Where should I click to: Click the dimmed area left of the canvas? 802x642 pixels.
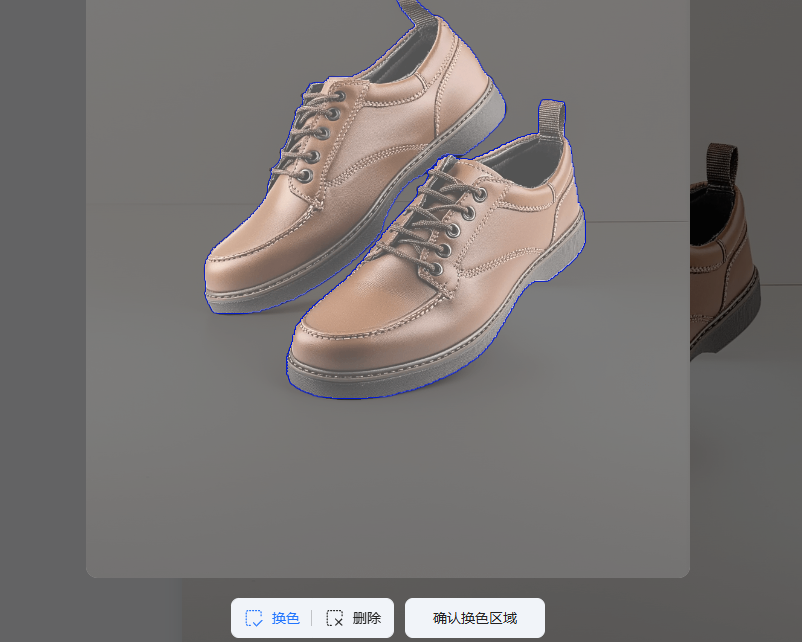[42, 300]
